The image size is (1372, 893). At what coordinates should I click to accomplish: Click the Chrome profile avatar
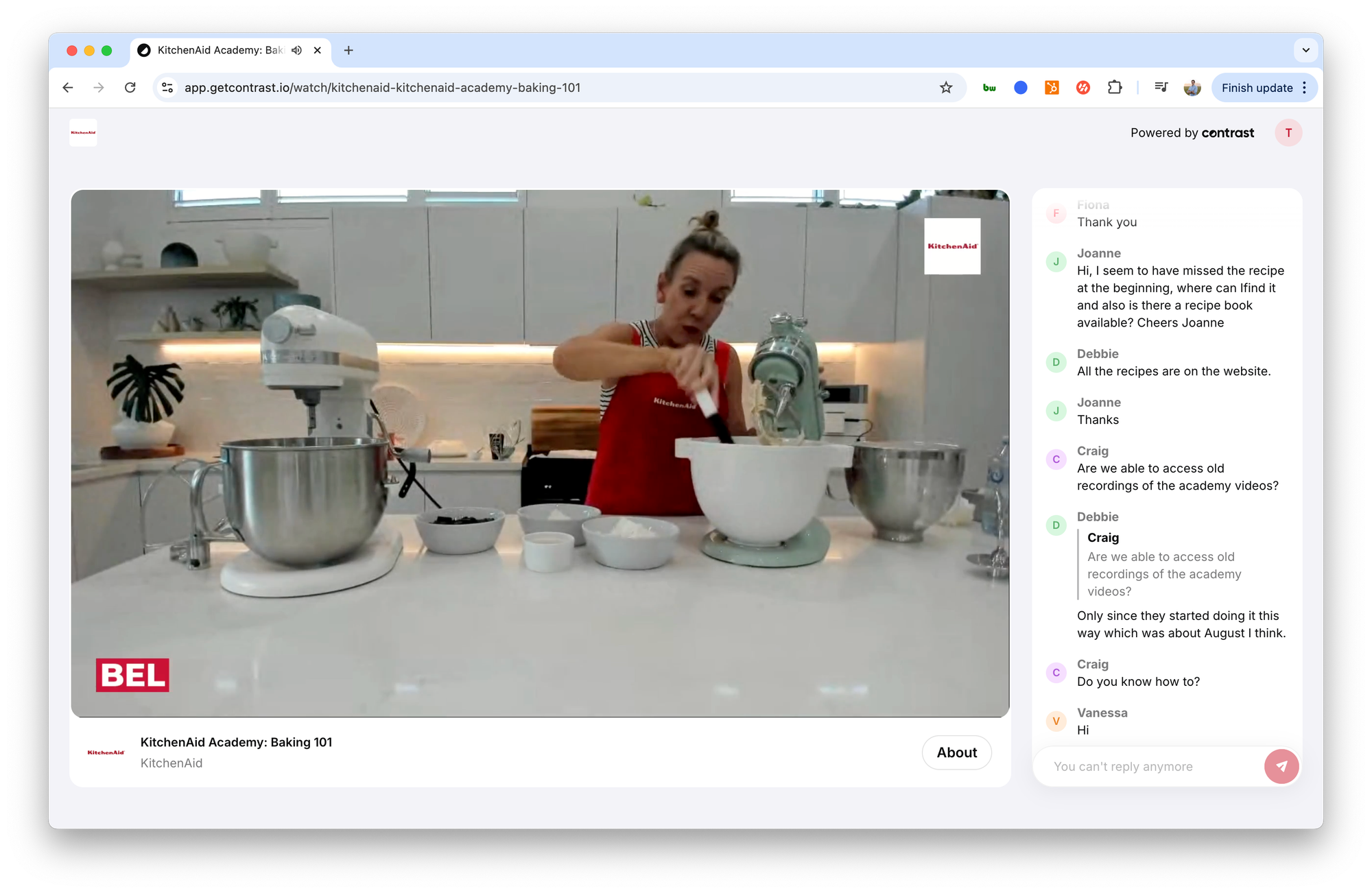[1192, 87]
